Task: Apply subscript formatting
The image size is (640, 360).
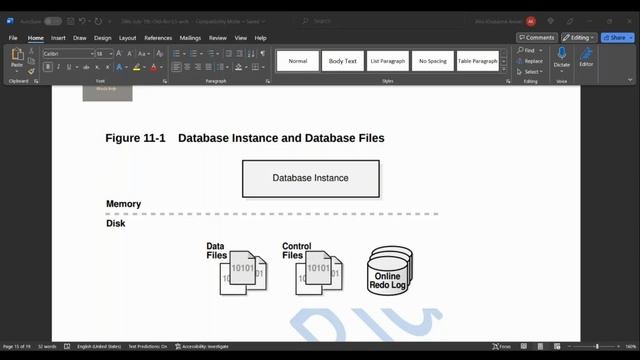Action: point(97,67)
